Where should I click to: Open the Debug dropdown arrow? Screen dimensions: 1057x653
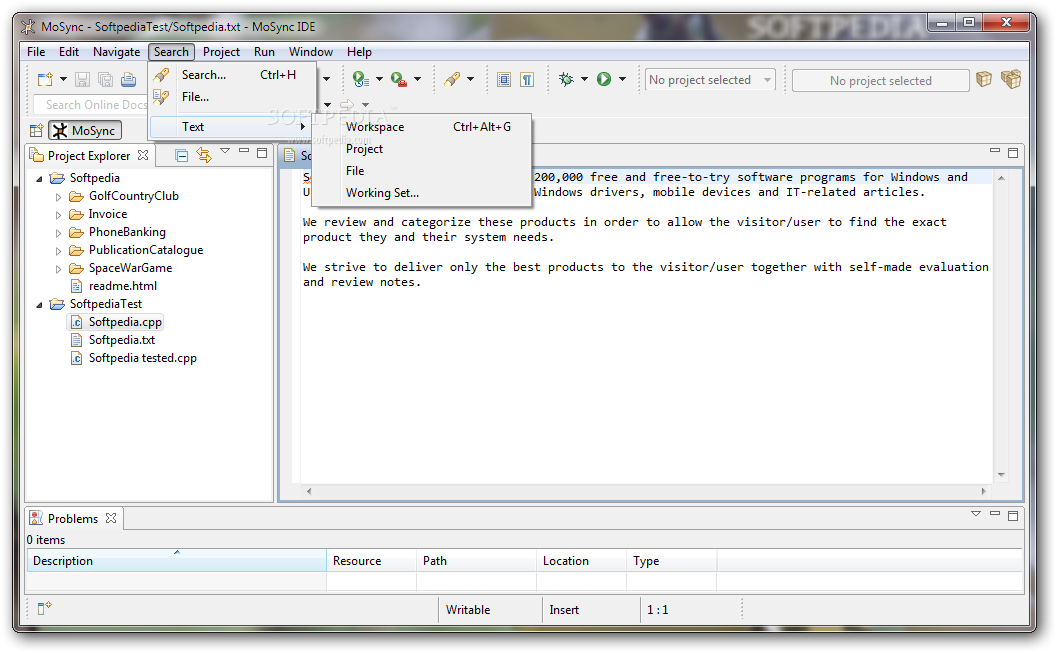[x=584, y=80]
